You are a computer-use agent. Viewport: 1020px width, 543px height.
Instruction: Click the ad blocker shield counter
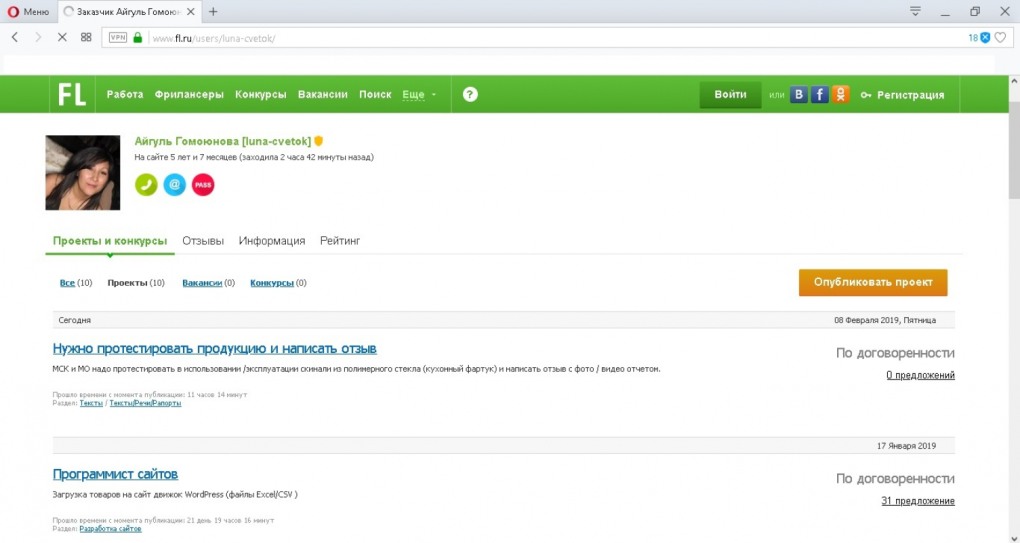[x=978, y=38]
